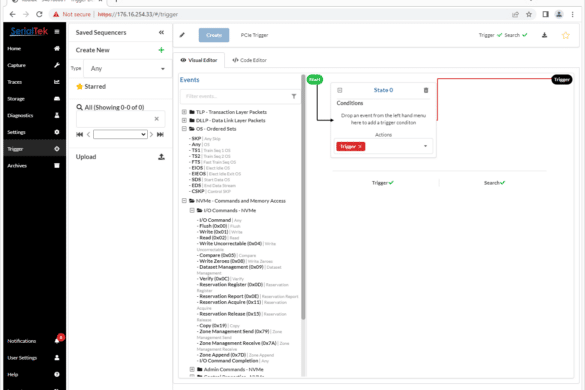Select the Read (0x02) command event
Viewport: 585px width, 390px height.
tap(218, 238)
